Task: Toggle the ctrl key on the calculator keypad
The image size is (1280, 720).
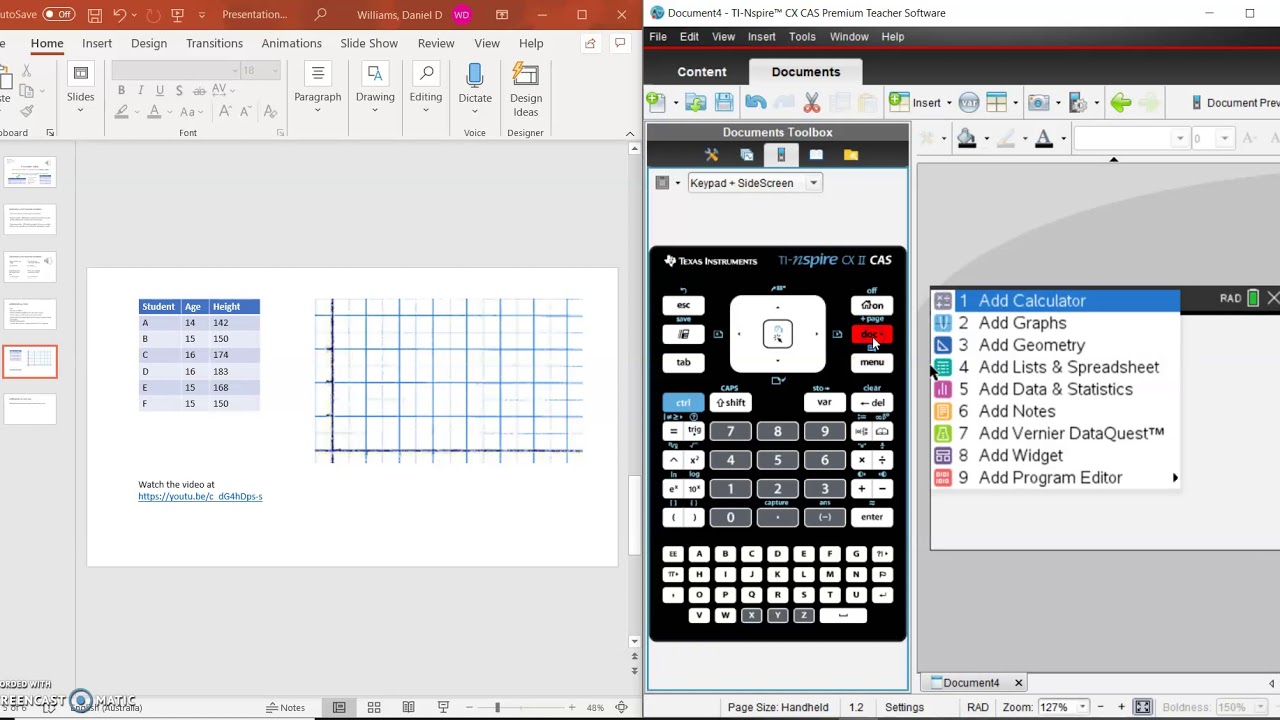Action: [683, 402]
